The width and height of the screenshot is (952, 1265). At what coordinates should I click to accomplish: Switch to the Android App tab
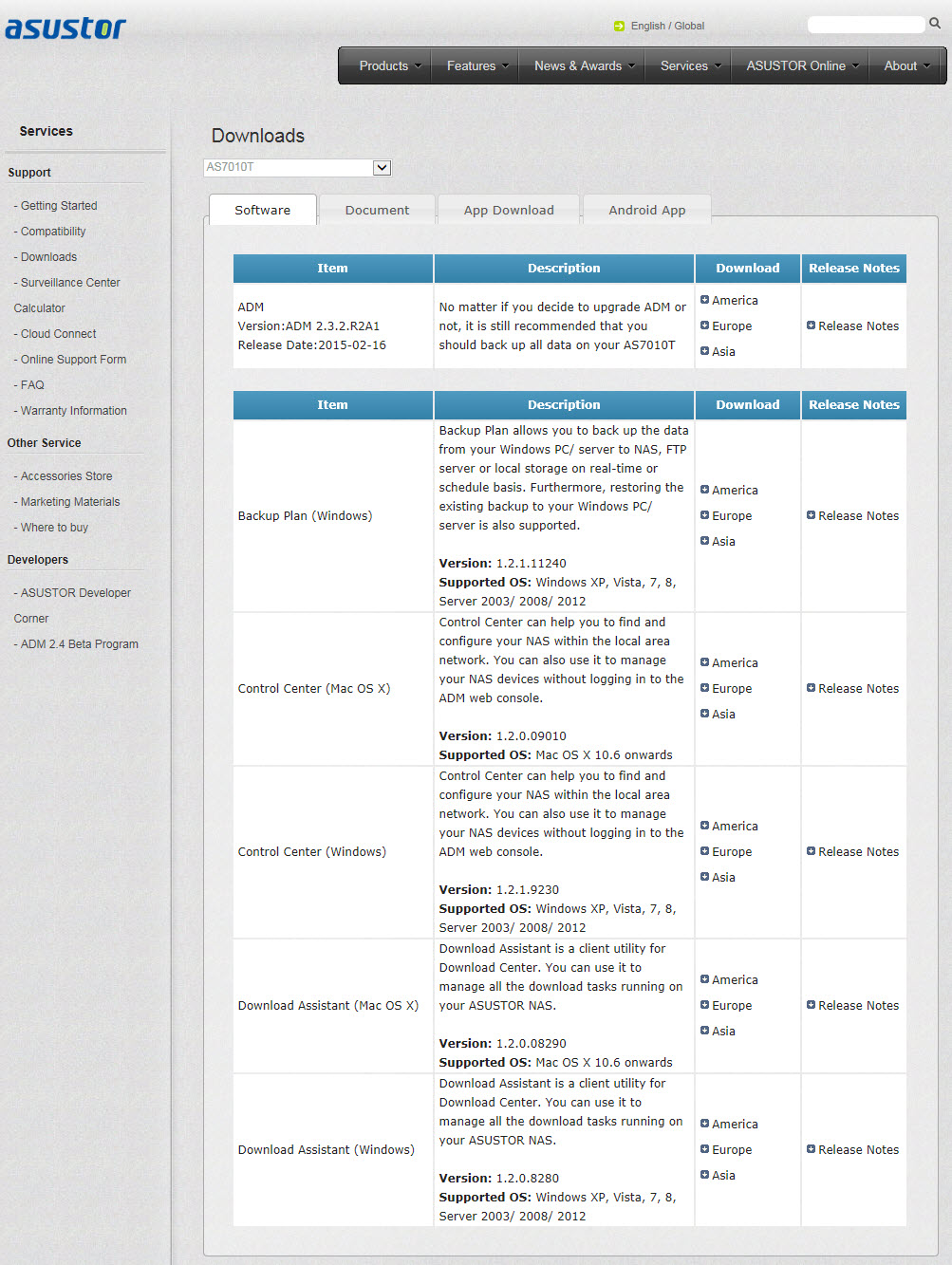coord(646,210)
